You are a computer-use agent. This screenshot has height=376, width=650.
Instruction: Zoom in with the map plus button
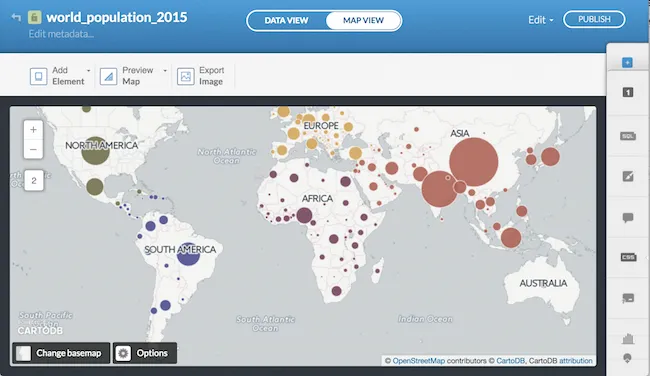coord(33,130)
